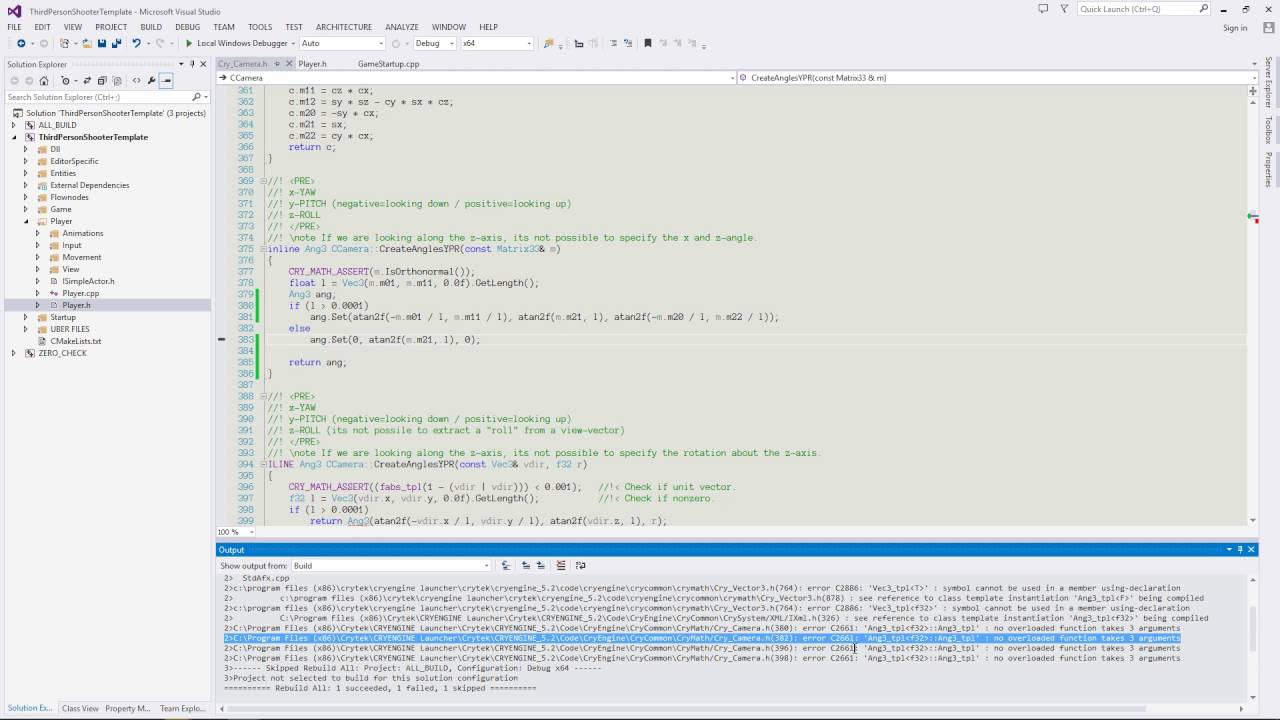Go to next message in Output panel
This screenshot has width=1280, height=720.
click(541, 565)
